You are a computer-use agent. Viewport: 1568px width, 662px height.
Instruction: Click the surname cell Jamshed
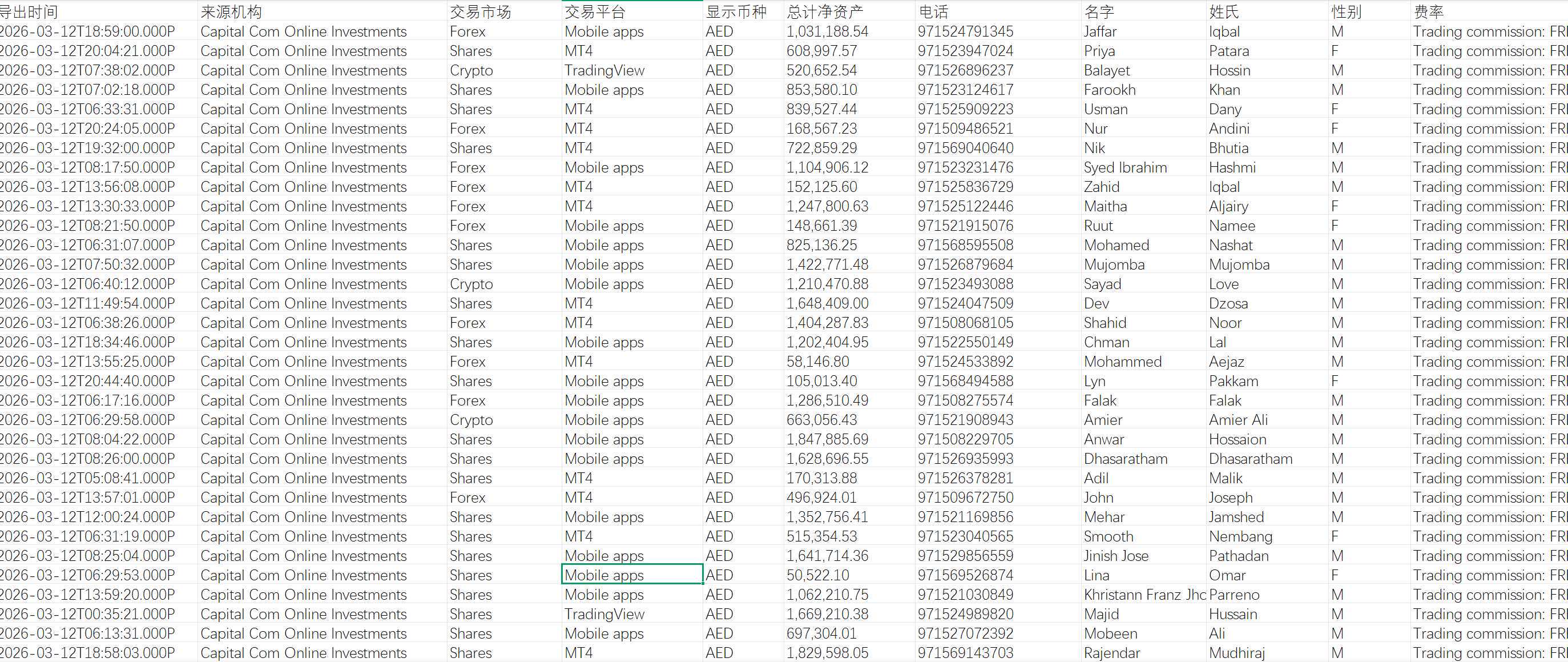tap(1267, 517)
